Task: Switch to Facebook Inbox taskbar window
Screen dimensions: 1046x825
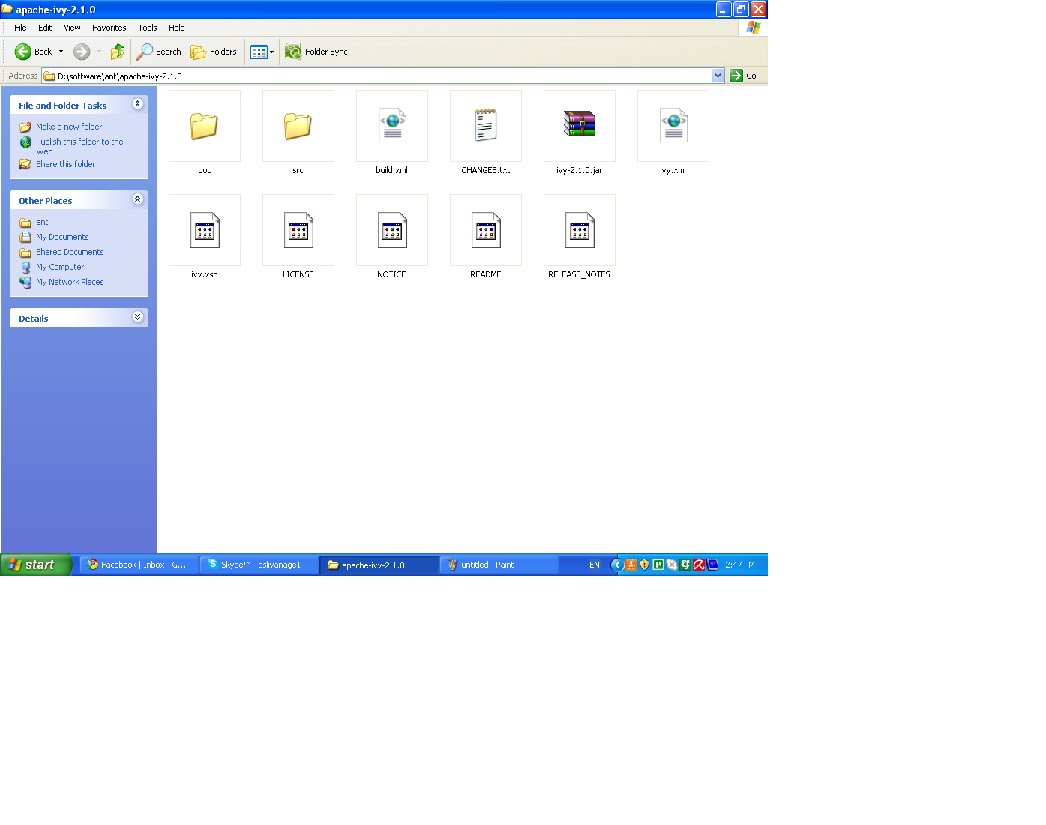Action: point(137,565)
